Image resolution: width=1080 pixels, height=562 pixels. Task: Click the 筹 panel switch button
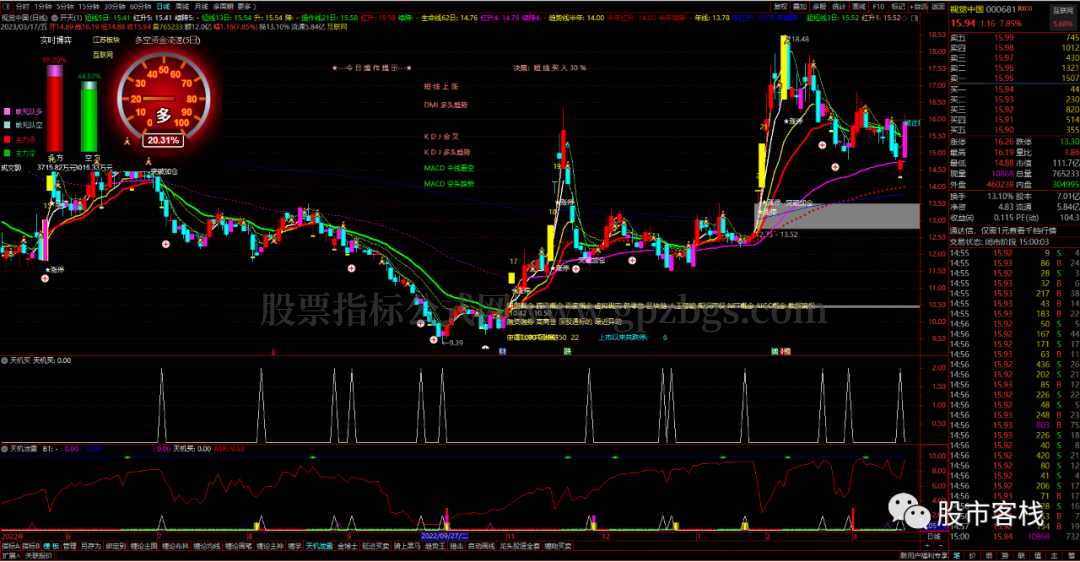pyautogui.click(x=1071, y=555)
